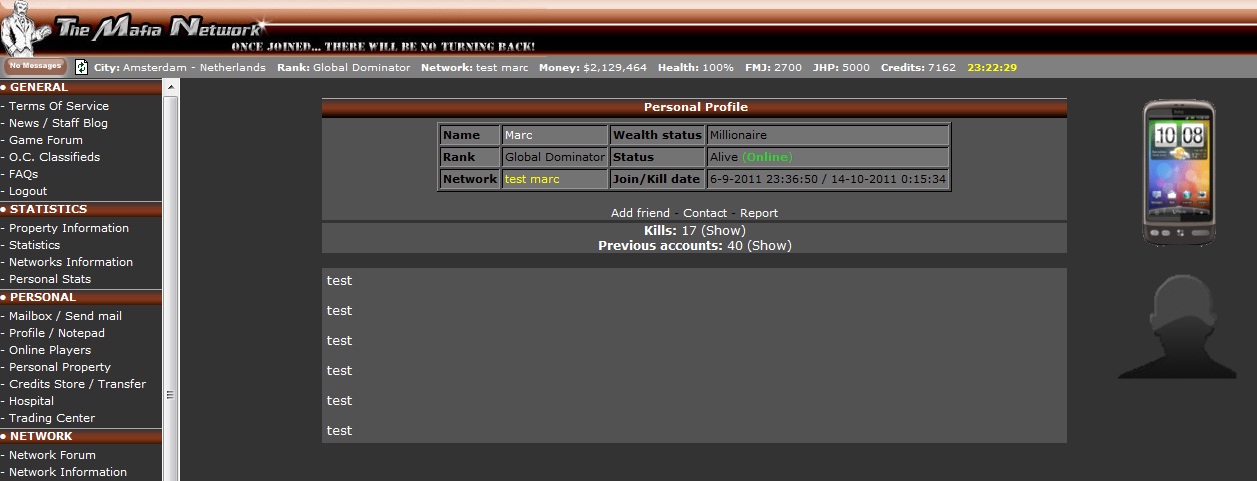Open O.C. Classifieds
The height and width of the screenshot is (481, 1257).
point(55,157)
